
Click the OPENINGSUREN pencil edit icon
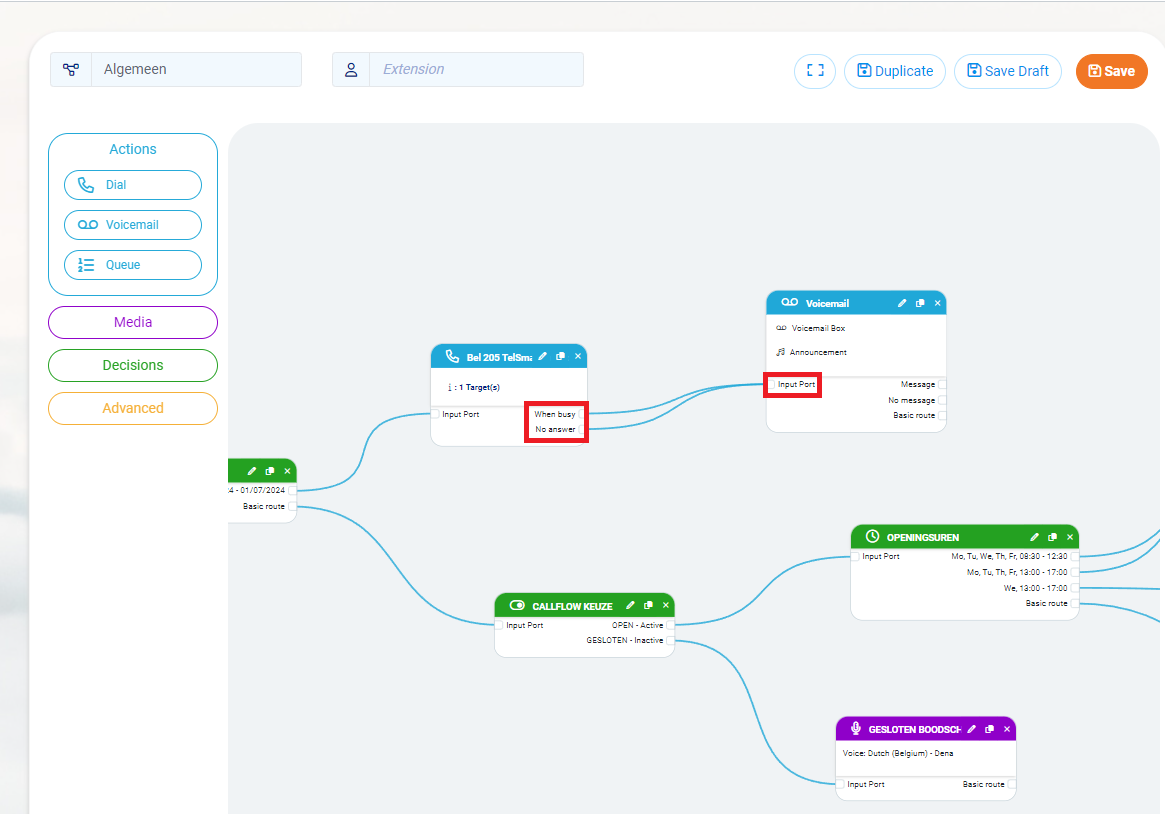pos(1035,537)
